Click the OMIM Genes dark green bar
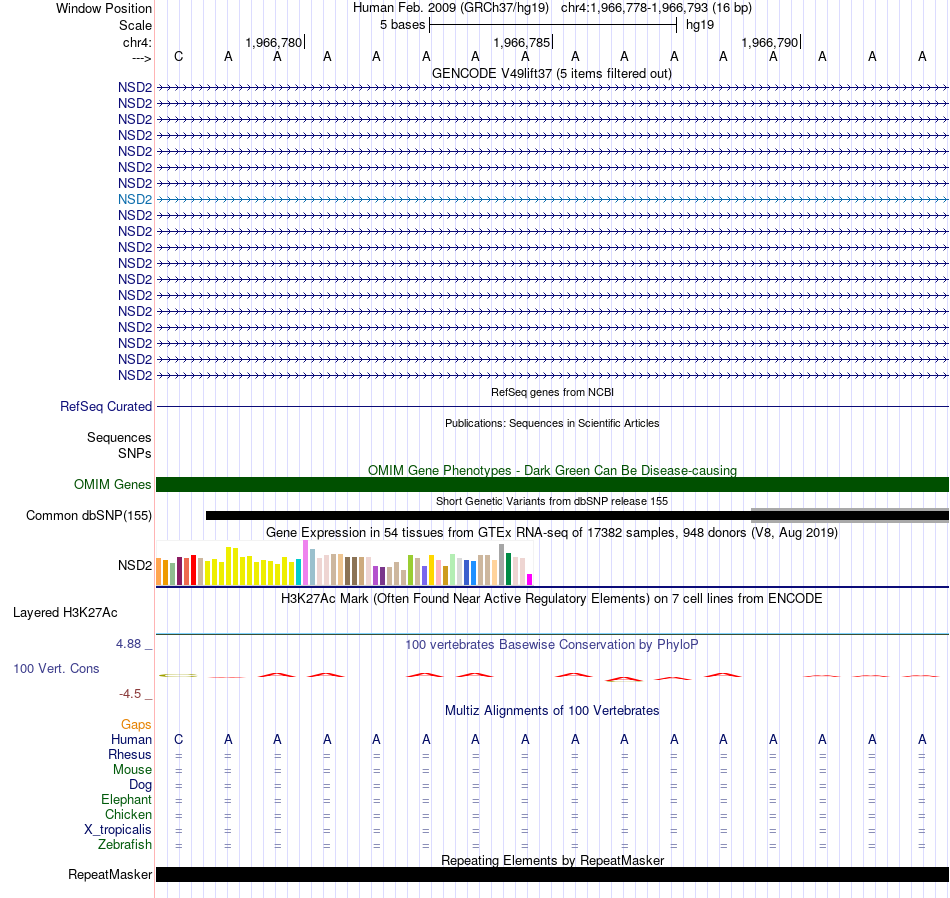This screenshot has width=950, height=898. (x=552, y=484)
